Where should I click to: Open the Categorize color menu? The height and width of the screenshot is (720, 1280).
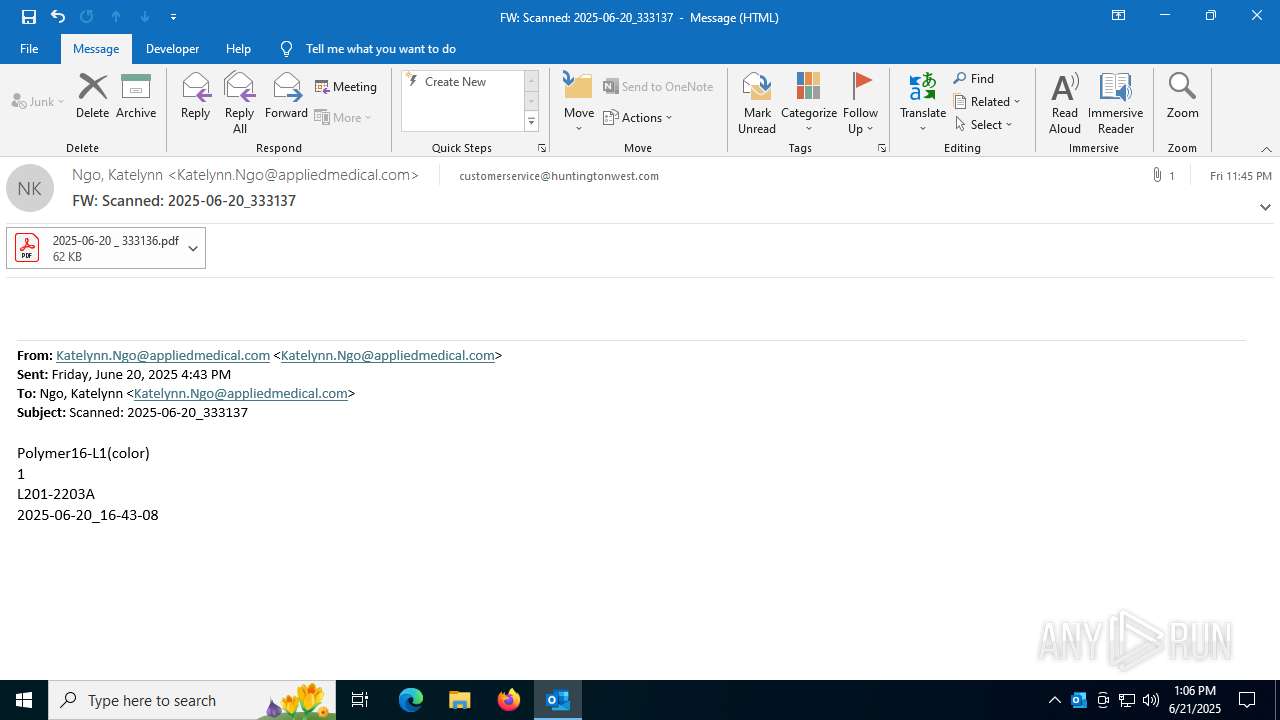coord(808,102)
